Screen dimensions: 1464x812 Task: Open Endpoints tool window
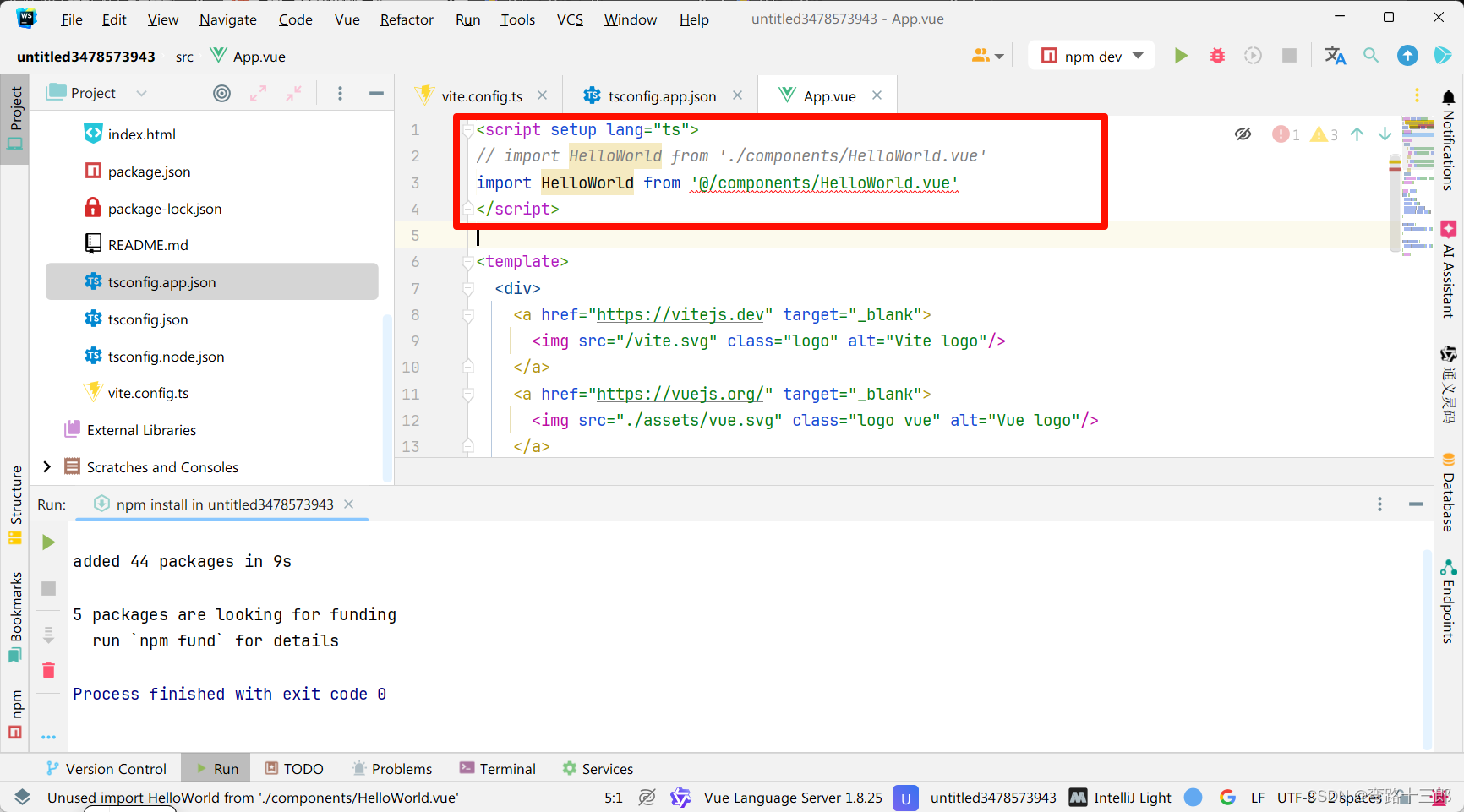pos(1449,602)
